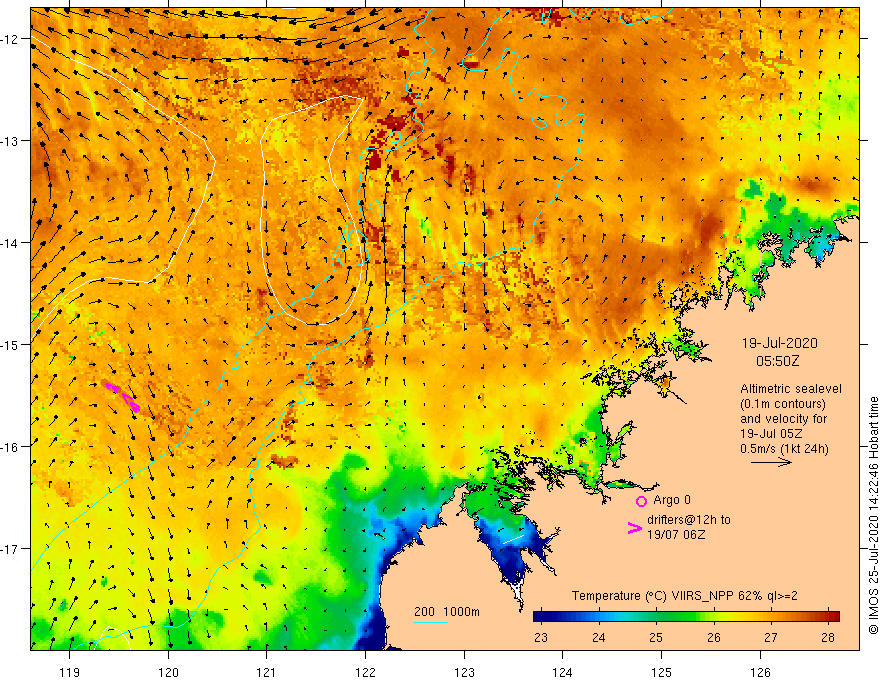Click the cyan isobath legend line sample
The image size is (880, 680).
[x=430, y=622]
